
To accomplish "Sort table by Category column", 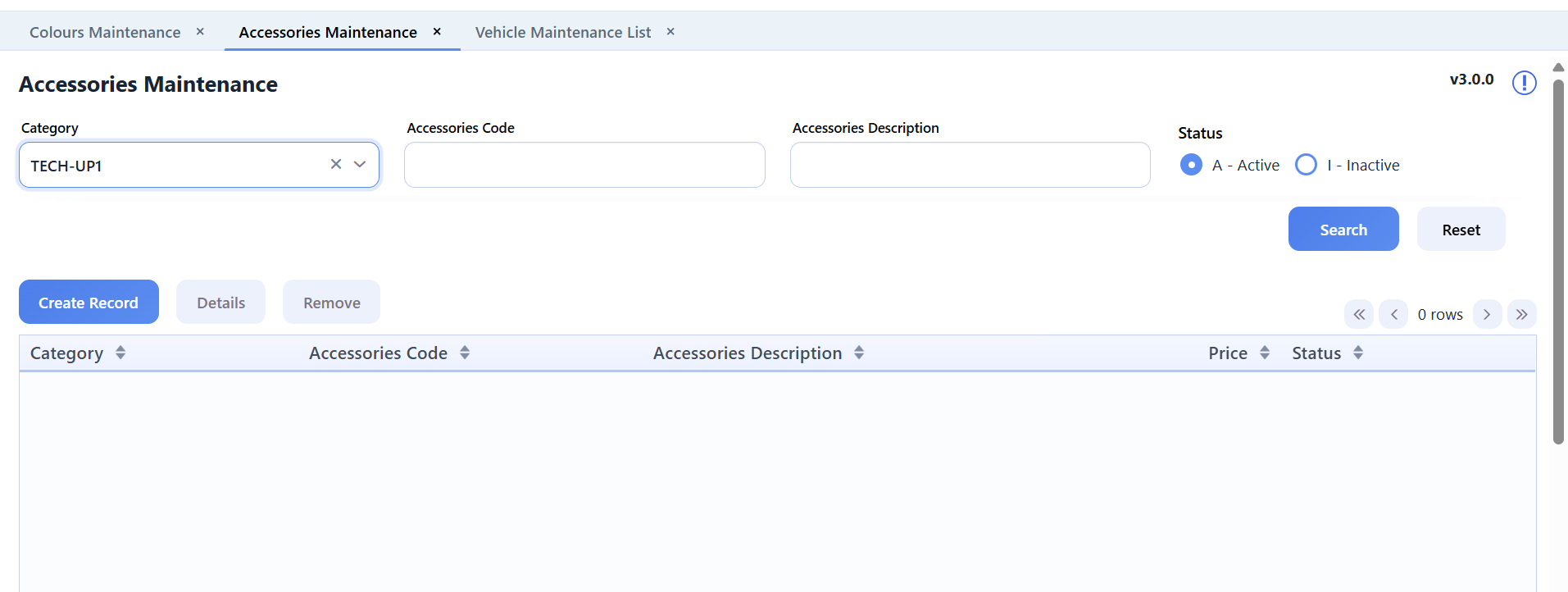I will (120, 353).
